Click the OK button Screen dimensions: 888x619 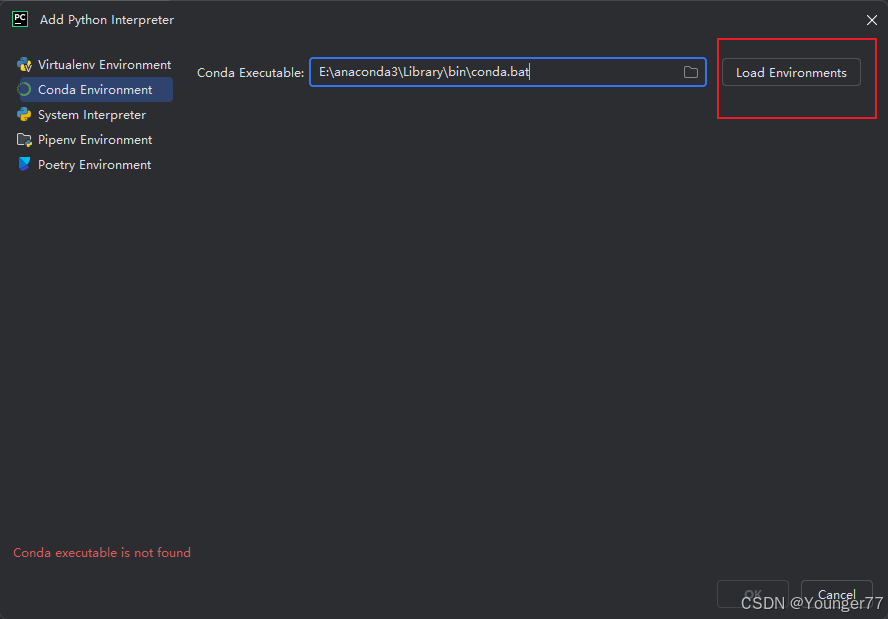coord(752,594)
